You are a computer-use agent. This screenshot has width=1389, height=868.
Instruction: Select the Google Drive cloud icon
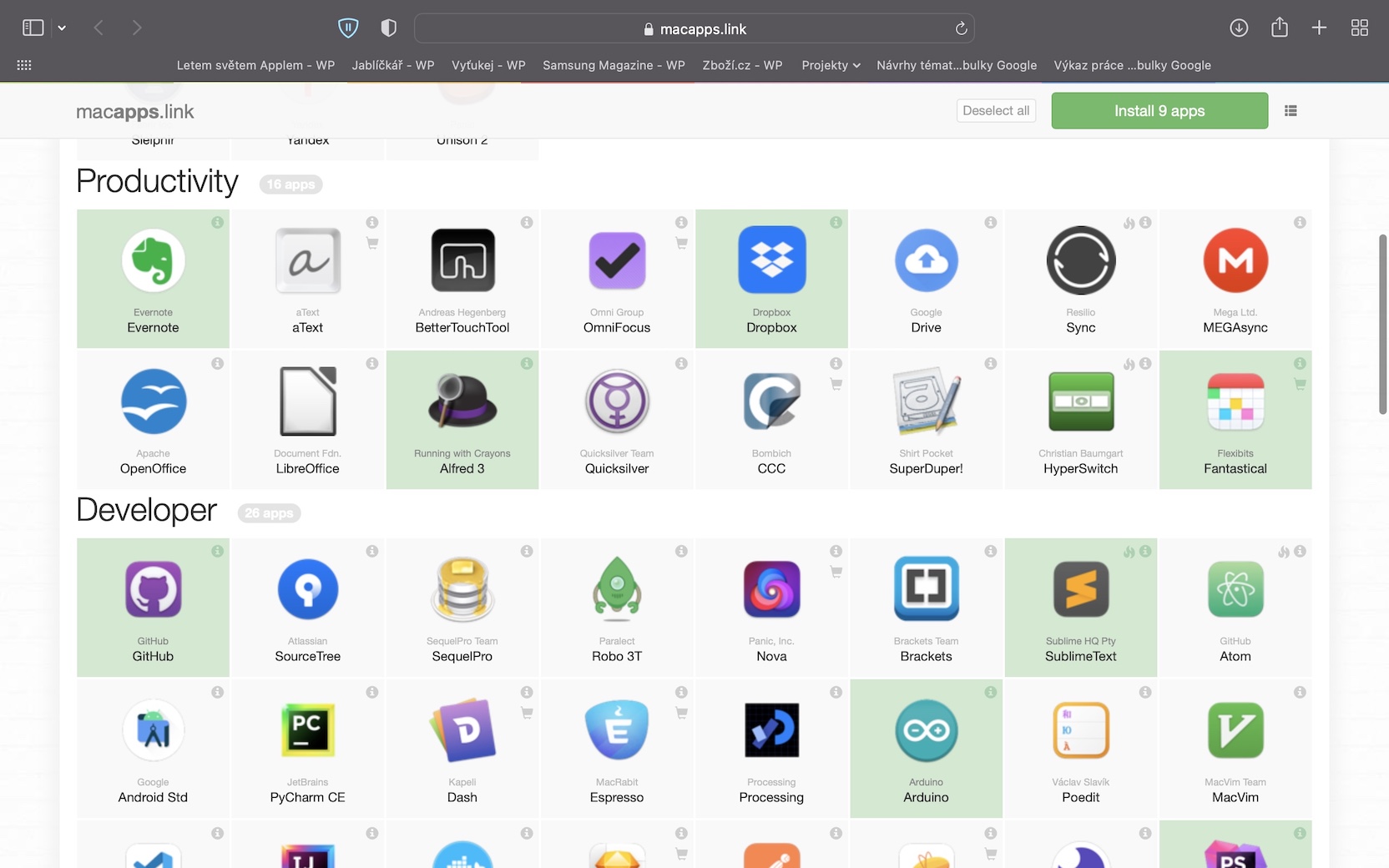pos(927,260)
